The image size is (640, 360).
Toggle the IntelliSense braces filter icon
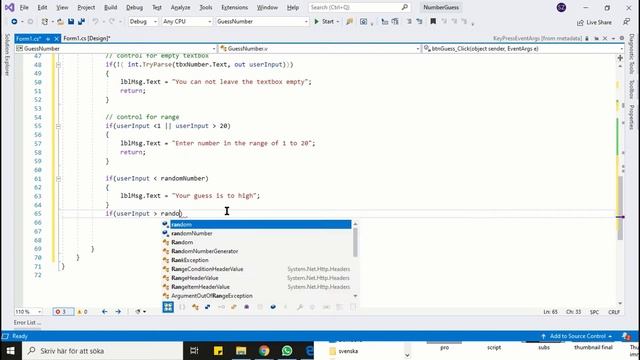182,307
